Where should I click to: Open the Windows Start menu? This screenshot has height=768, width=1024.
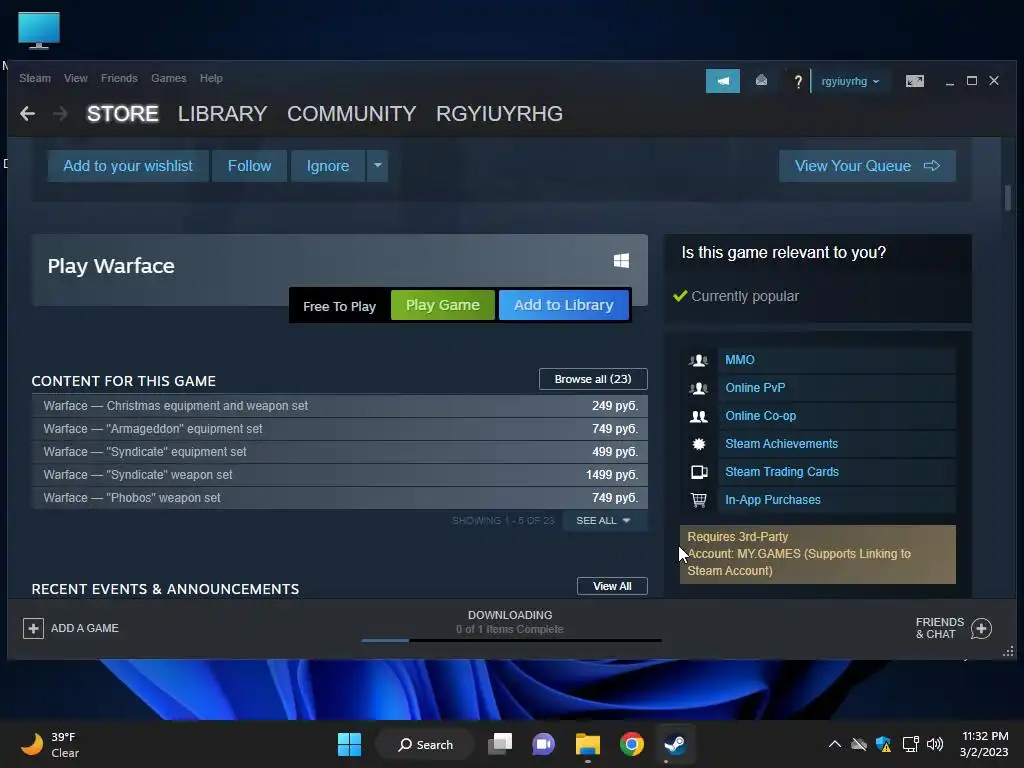click(349, 744)
